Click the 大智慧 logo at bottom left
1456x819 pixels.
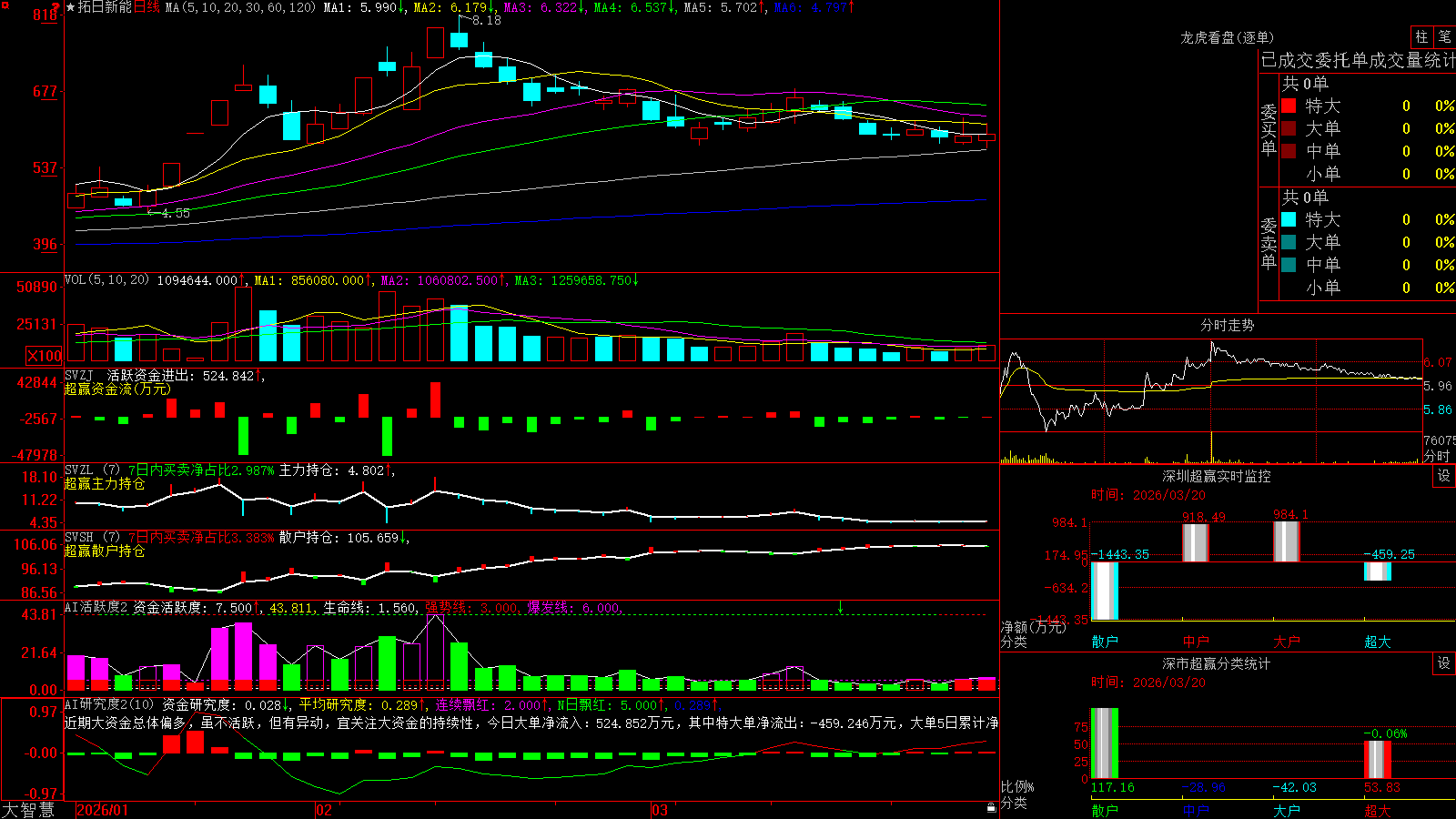(28, 810)
